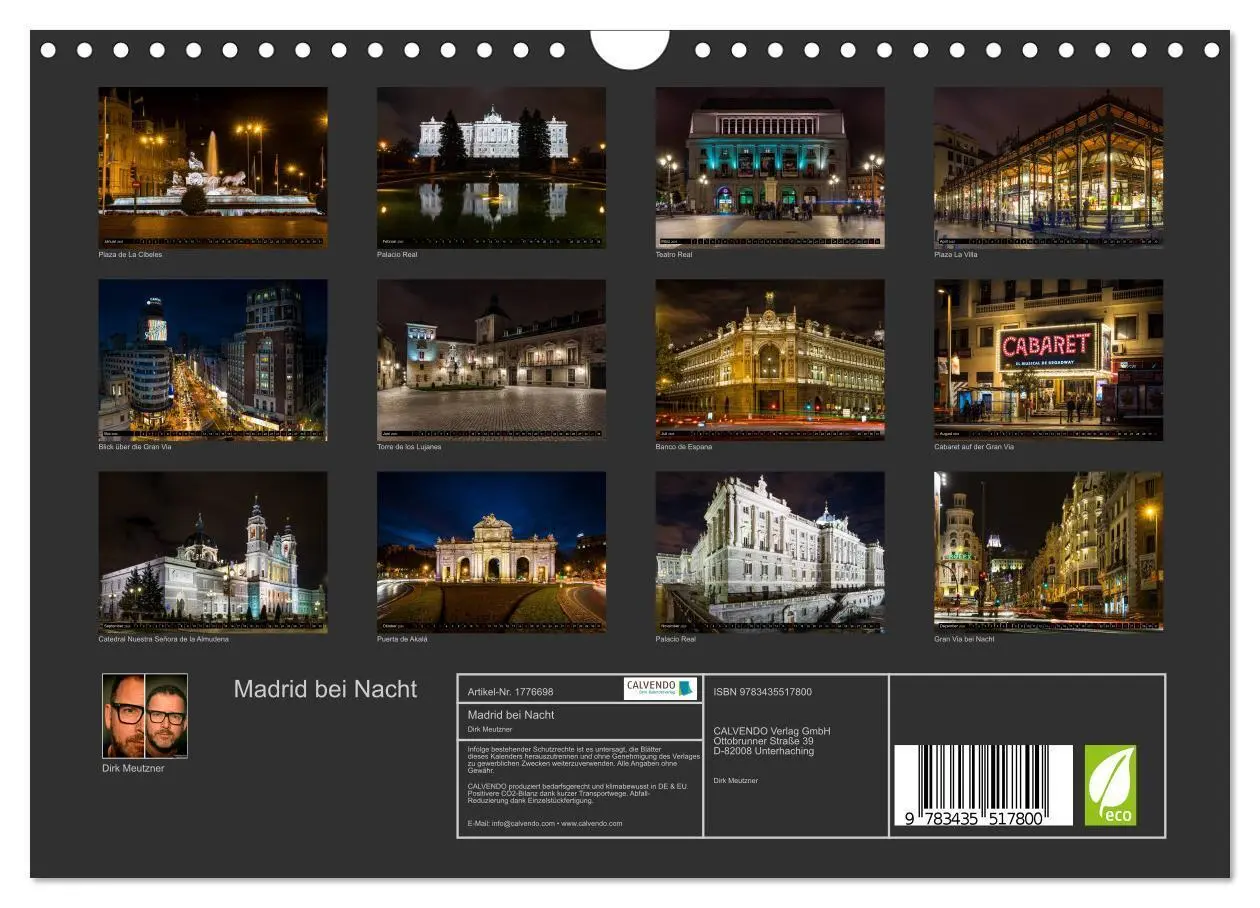Screen dimensions: 1260x908
Task: Click the barcode number 9 783435 517800
Action: click(x=975, y=818)
